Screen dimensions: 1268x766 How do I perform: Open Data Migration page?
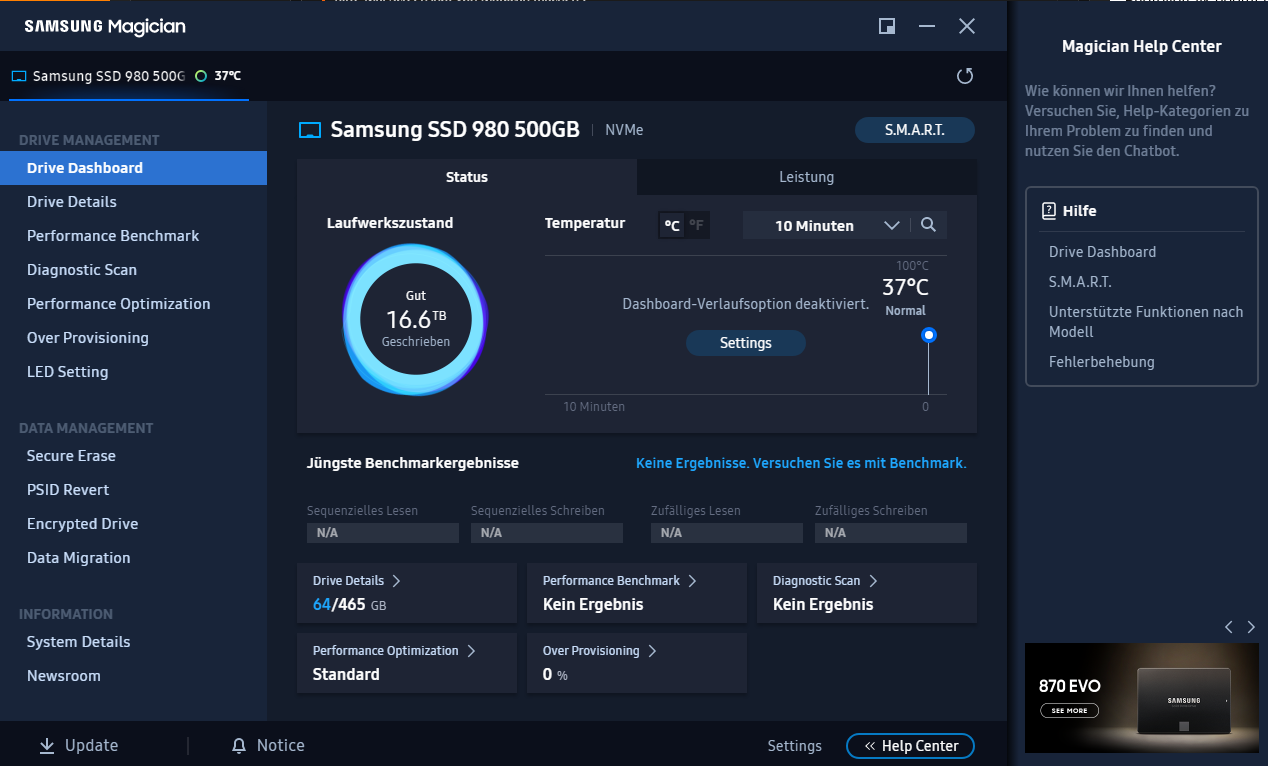click(x=133, y=558)
